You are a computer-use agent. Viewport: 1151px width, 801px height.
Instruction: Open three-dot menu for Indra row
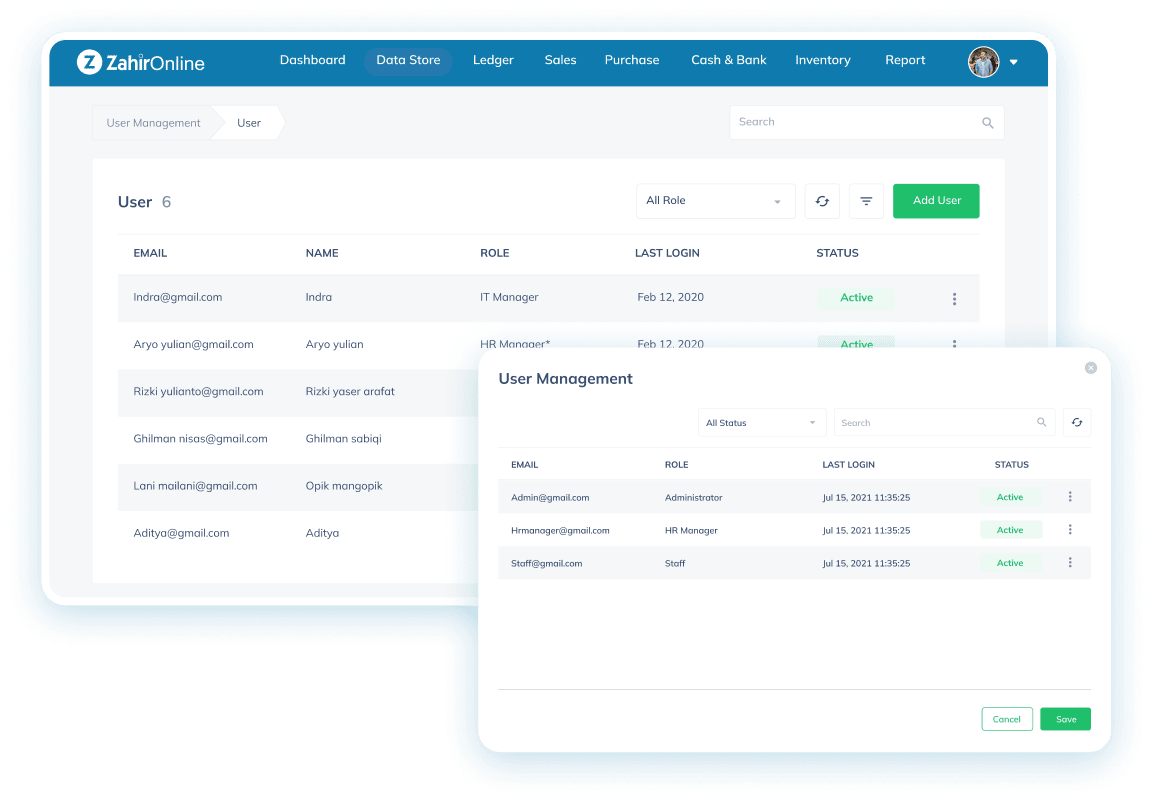(x=954, y=299)
